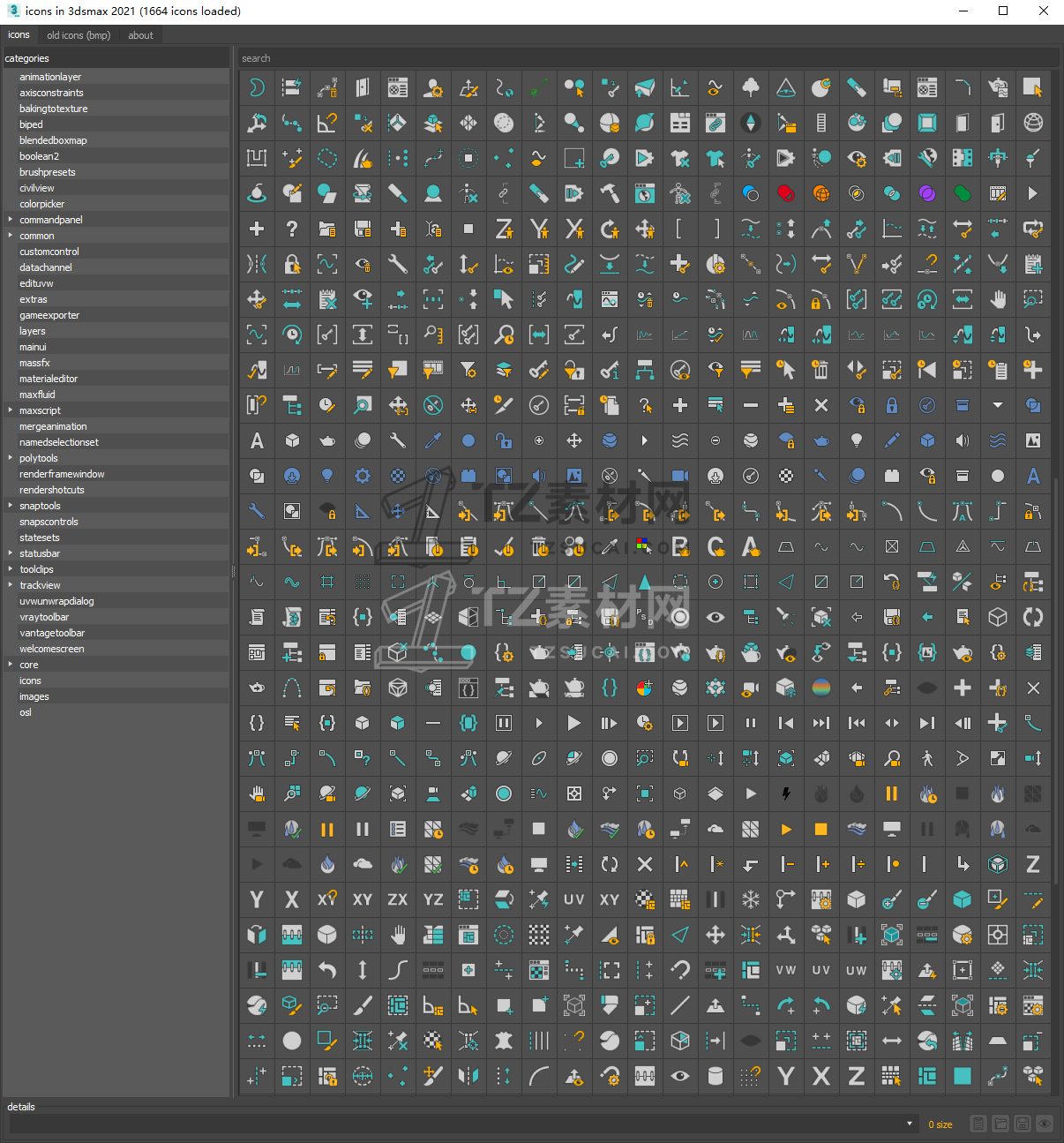1064x1143 pixels.
Task: Click the save disk button in details bar
Action: [x=1023, y=1124]
